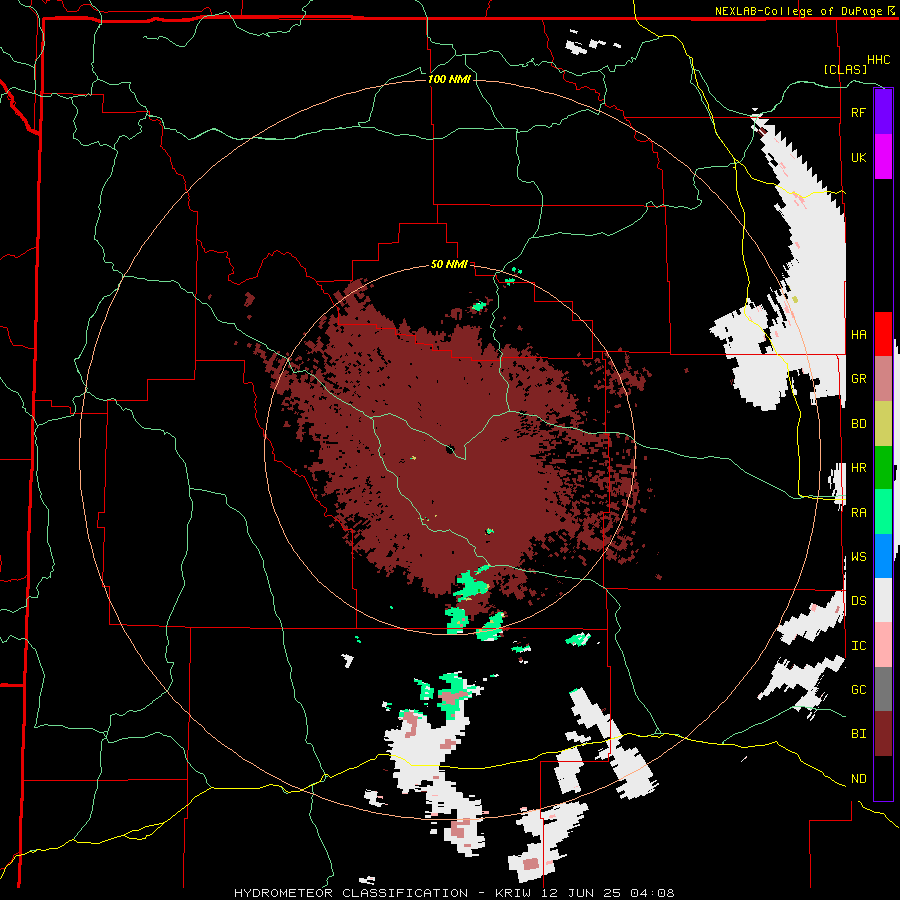
Task: Click the 'HR' legend label
Action: click(858, 468)
